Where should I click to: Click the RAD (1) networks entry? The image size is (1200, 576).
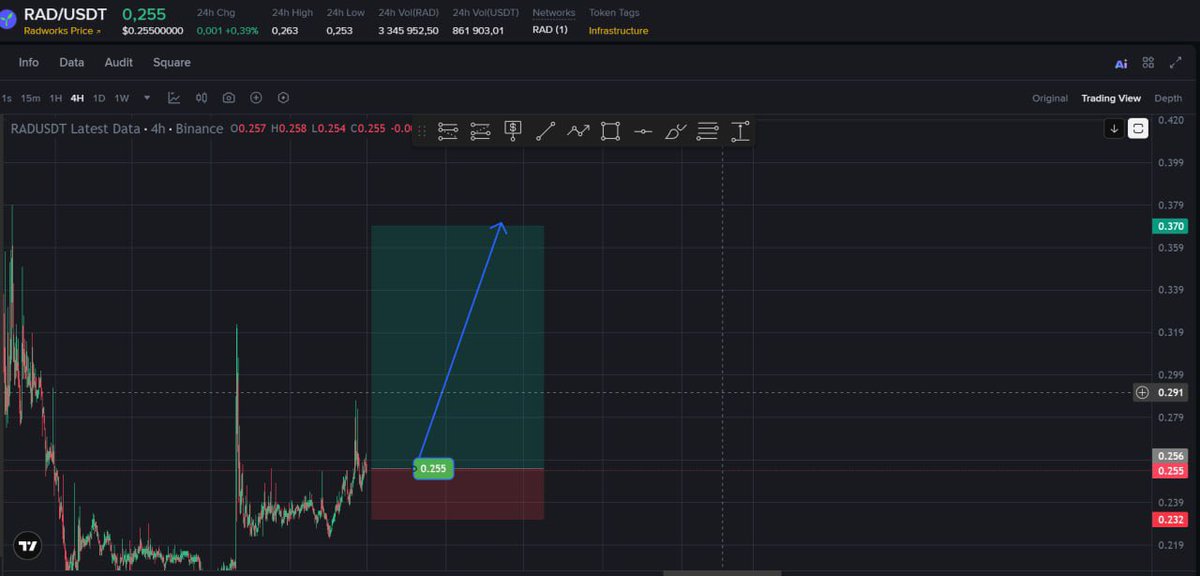pos(550,30)
